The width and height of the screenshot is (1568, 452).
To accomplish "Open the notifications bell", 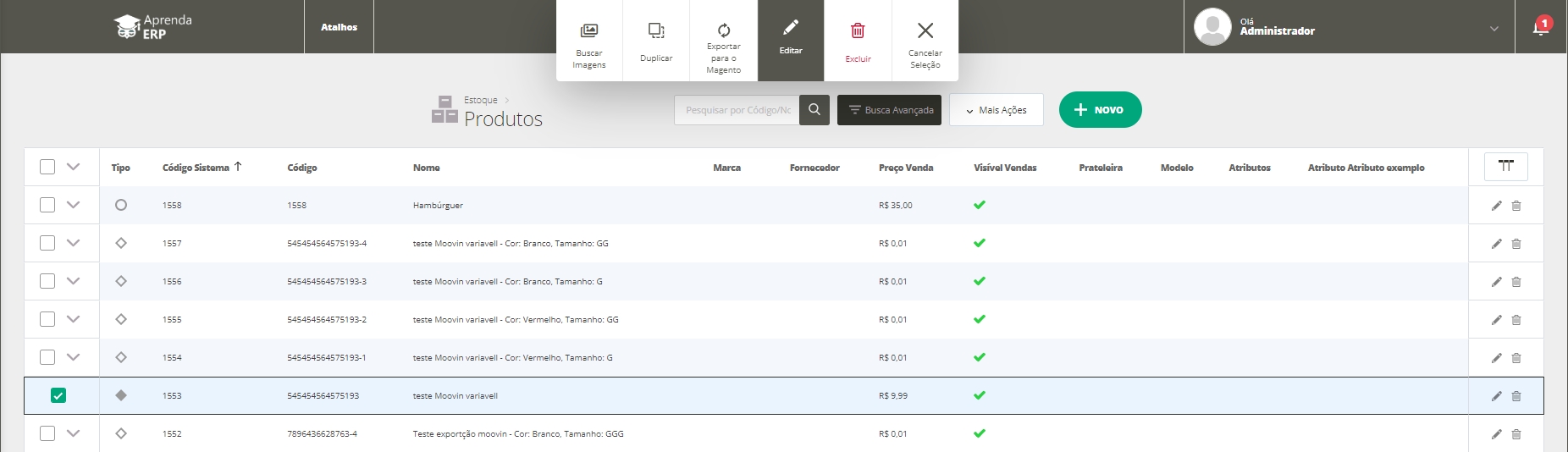I will point(1540,28).
